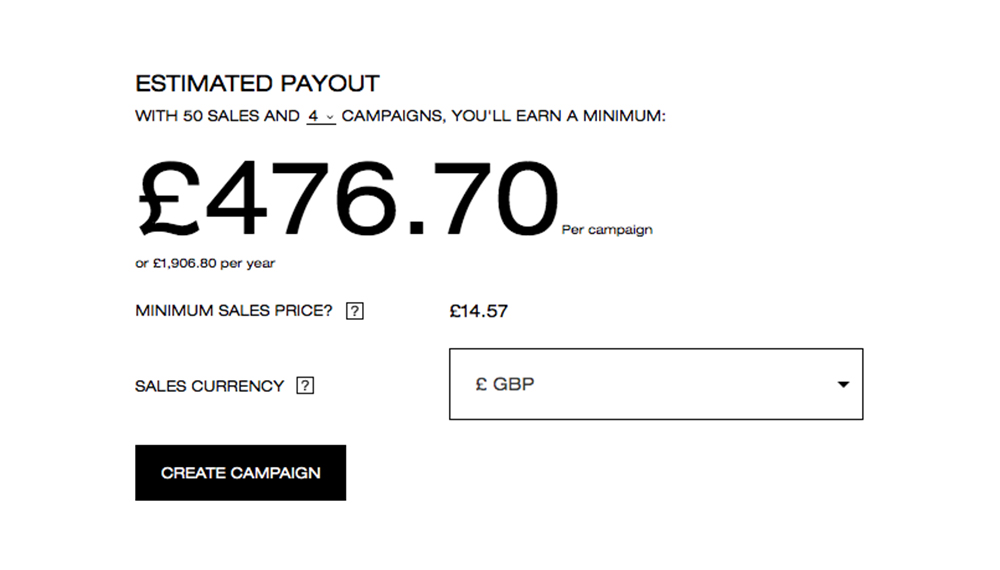Click the 'Per campaign' caption text
The image size is (1000, 570).
click(607, 230)
